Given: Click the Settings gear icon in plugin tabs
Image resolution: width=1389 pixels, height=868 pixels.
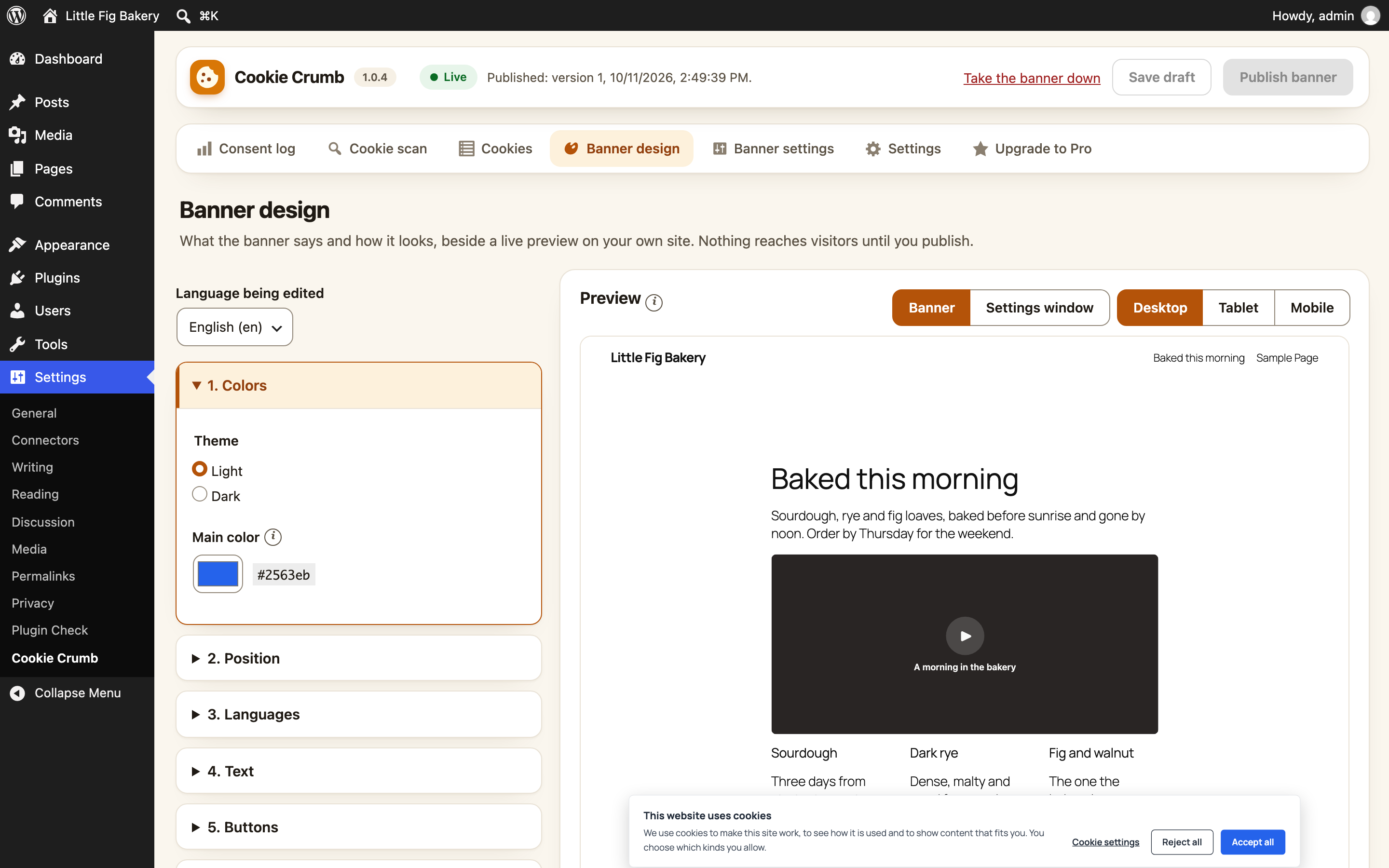Looking at the screenshot, I should tap(873, 149).
